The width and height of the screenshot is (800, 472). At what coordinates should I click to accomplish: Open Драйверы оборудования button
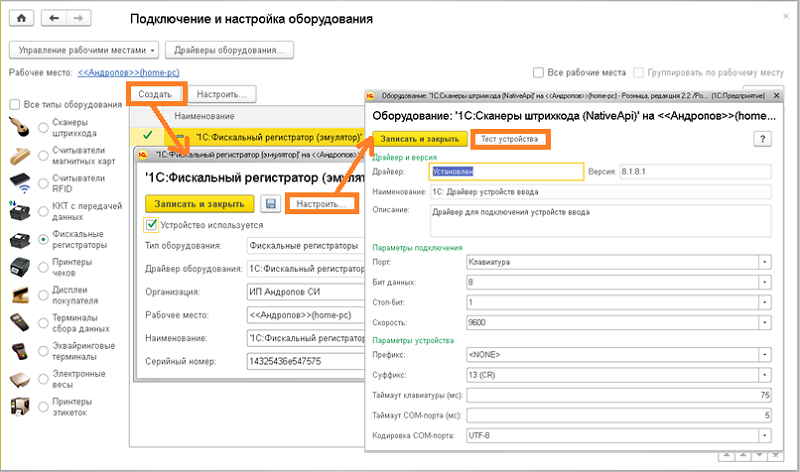229,50
